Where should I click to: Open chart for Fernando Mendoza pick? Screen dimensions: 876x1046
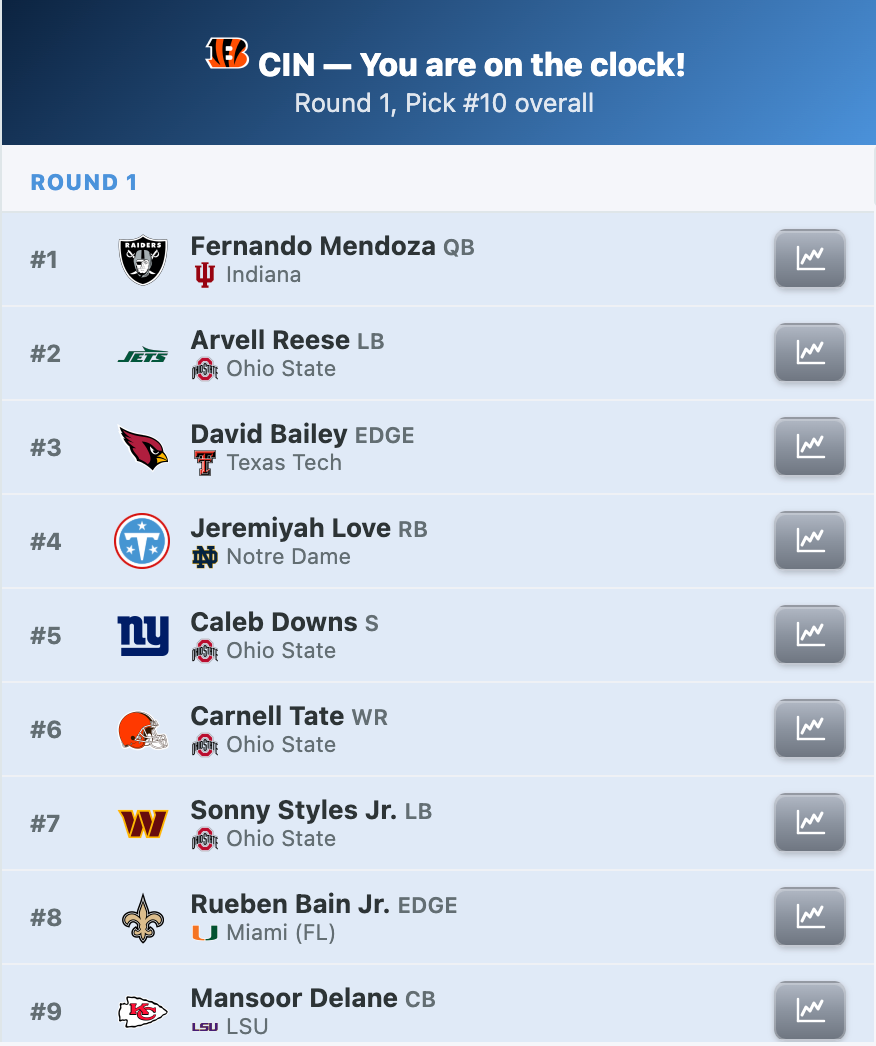[x=810, y=258]
